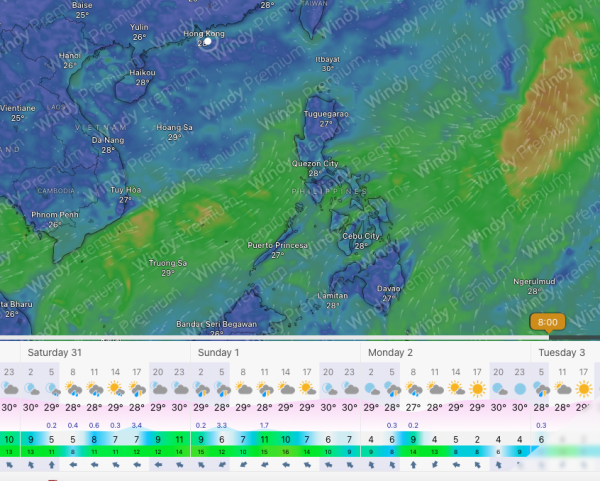The width and height of the screenshot is (600, 481).
Task: Select the Monday 23:00 clear moon icon
Action: [x=521, y=387]
